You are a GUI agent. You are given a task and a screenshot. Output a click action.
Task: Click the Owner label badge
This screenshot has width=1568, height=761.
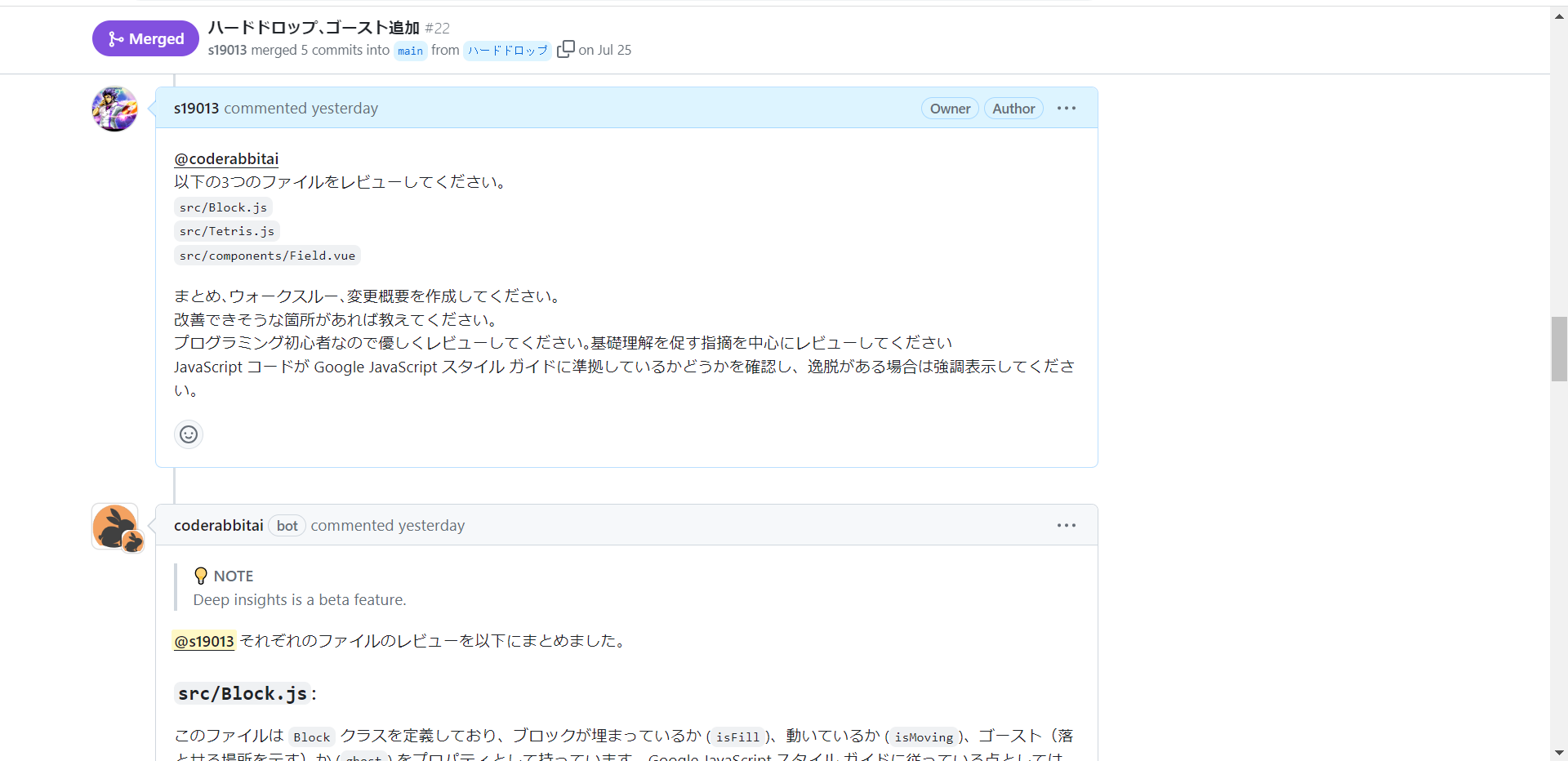(x=950, y=108)
